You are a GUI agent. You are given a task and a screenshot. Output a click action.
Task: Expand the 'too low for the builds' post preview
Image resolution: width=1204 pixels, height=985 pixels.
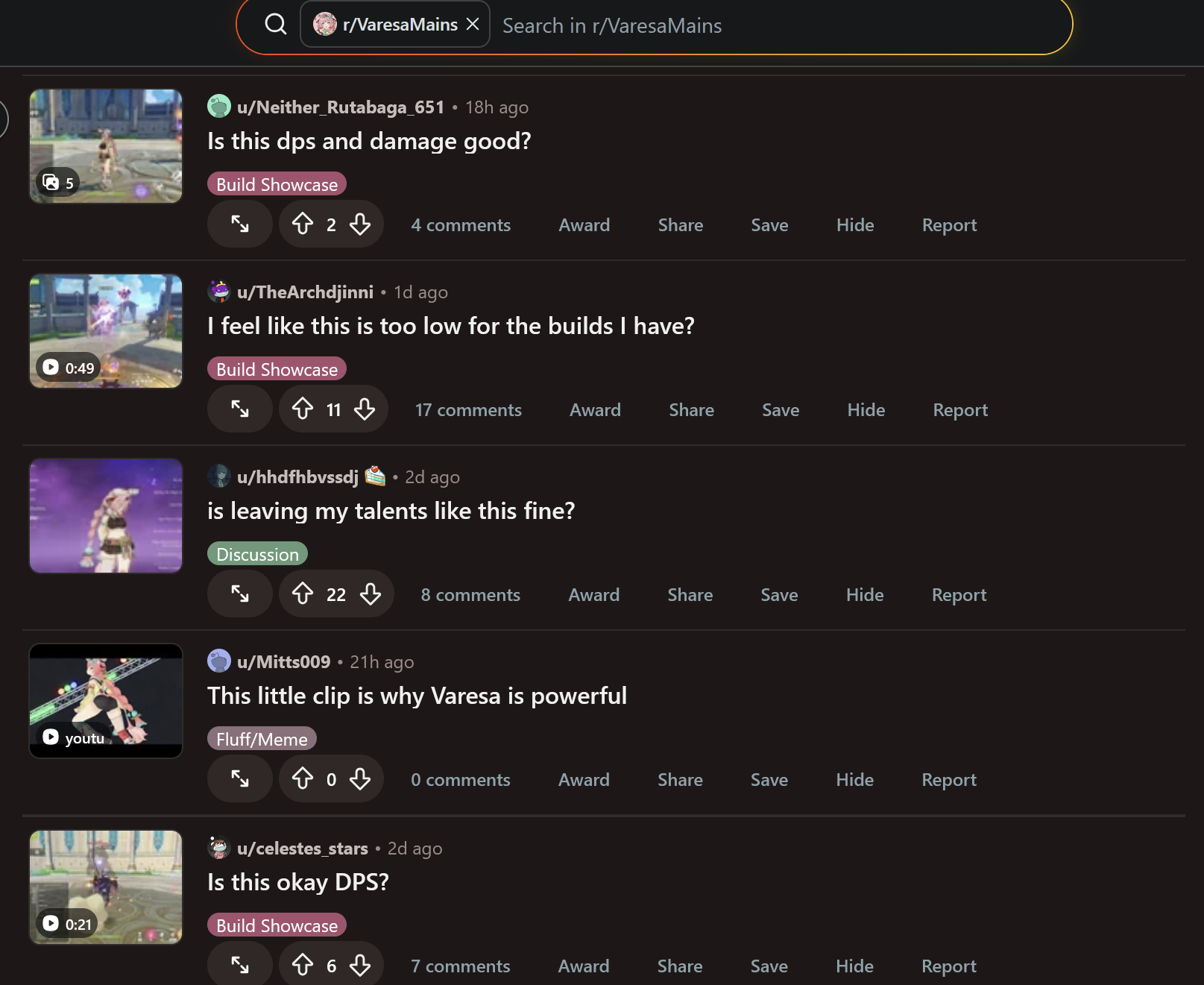point(240,409)
